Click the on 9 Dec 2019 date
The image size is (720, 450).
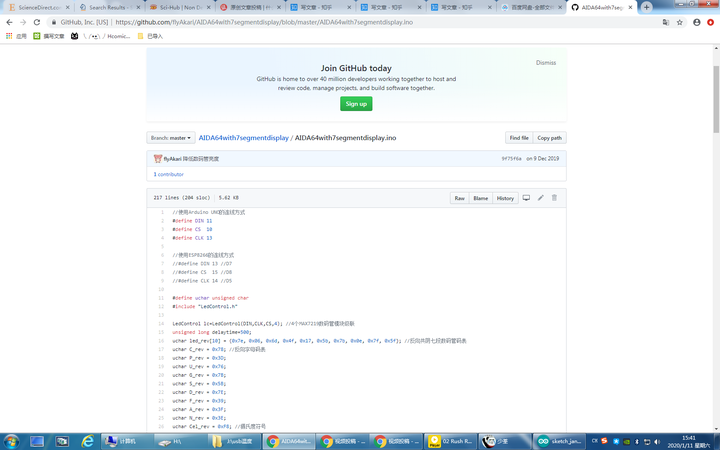543,158
